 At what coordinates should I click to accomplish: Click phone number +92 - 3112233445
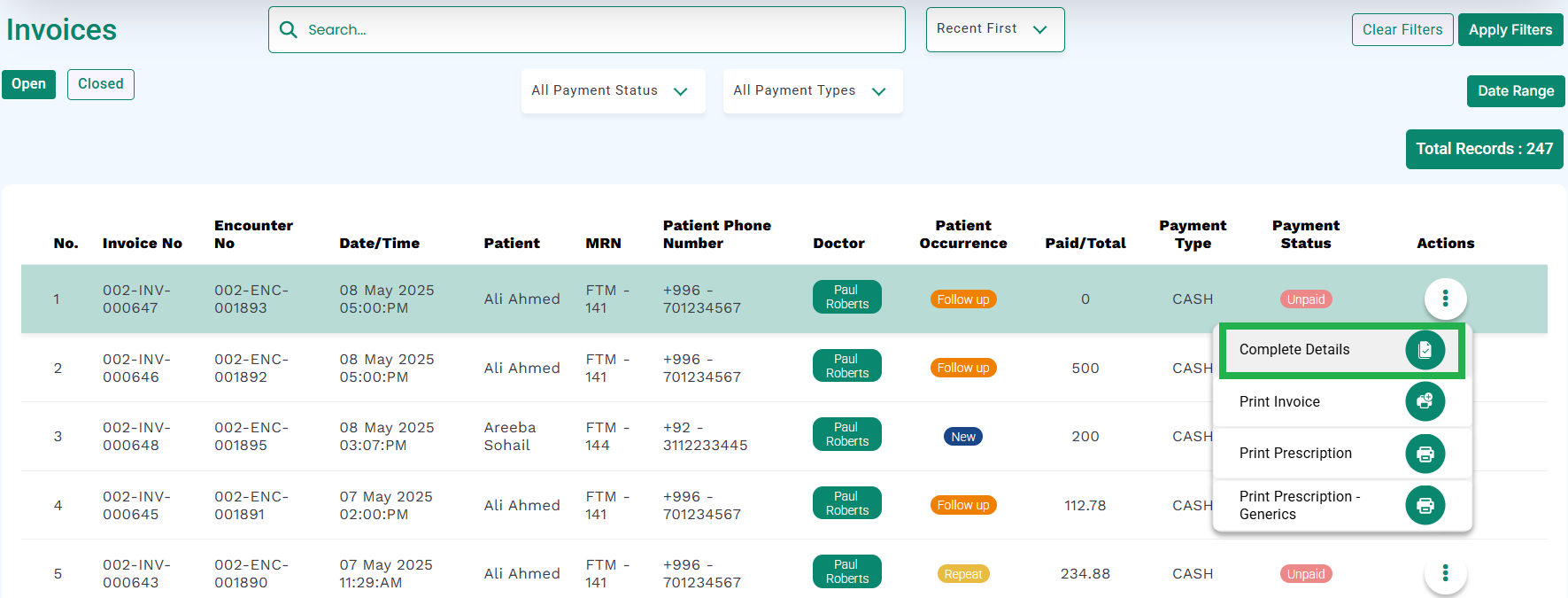pos(706,437)
